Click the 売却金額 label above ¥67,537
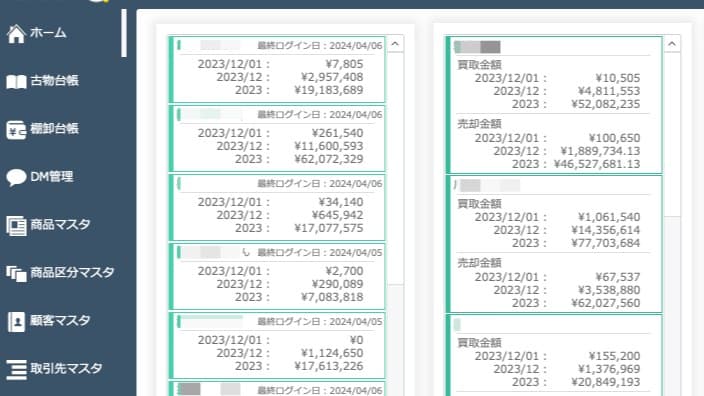This screenshot has width=704, height=396. pyautogui.click(x=479, y=264)
